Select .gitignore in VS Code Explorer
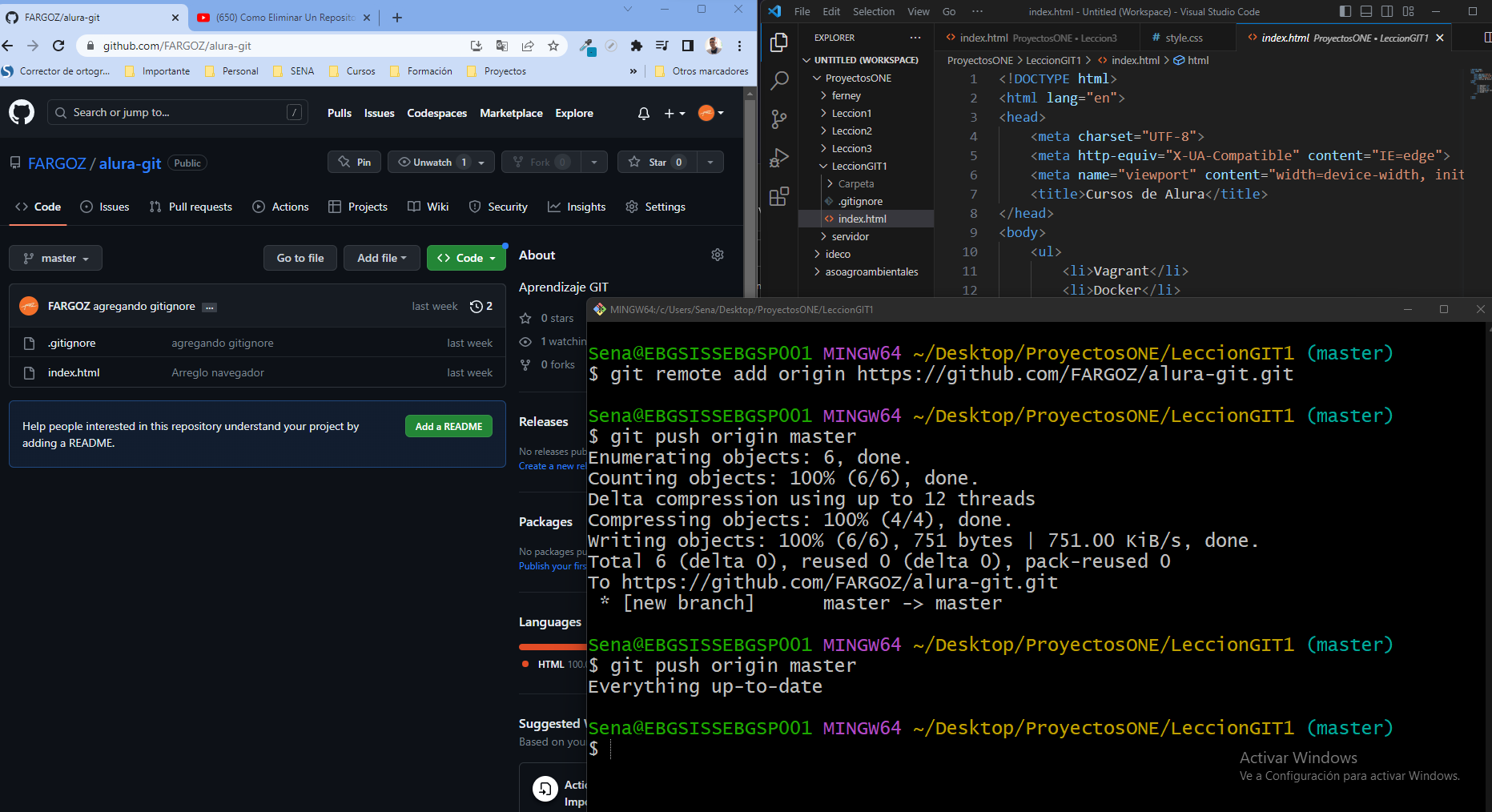The width and height of the screenshot is (1492, 812). click(860, 201)
